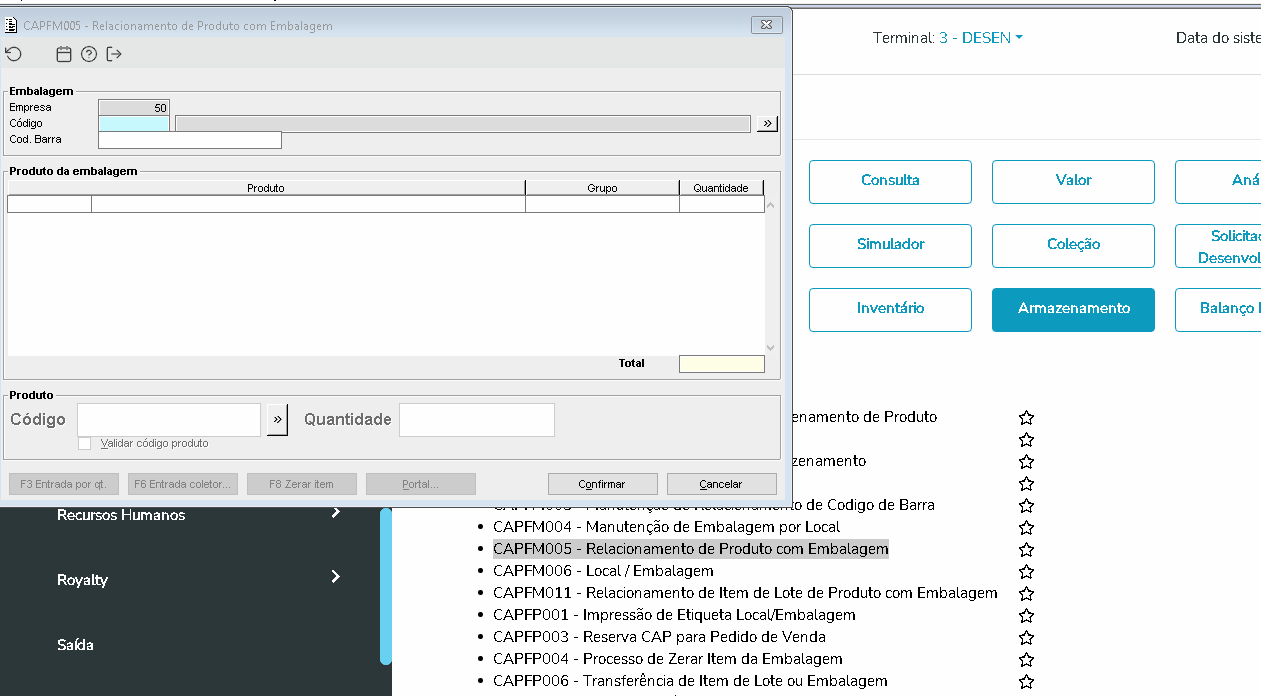The width and height of the screenshot is (1261, 696).
Task: Click F8 Zerar item button
Action: [301, 484]
